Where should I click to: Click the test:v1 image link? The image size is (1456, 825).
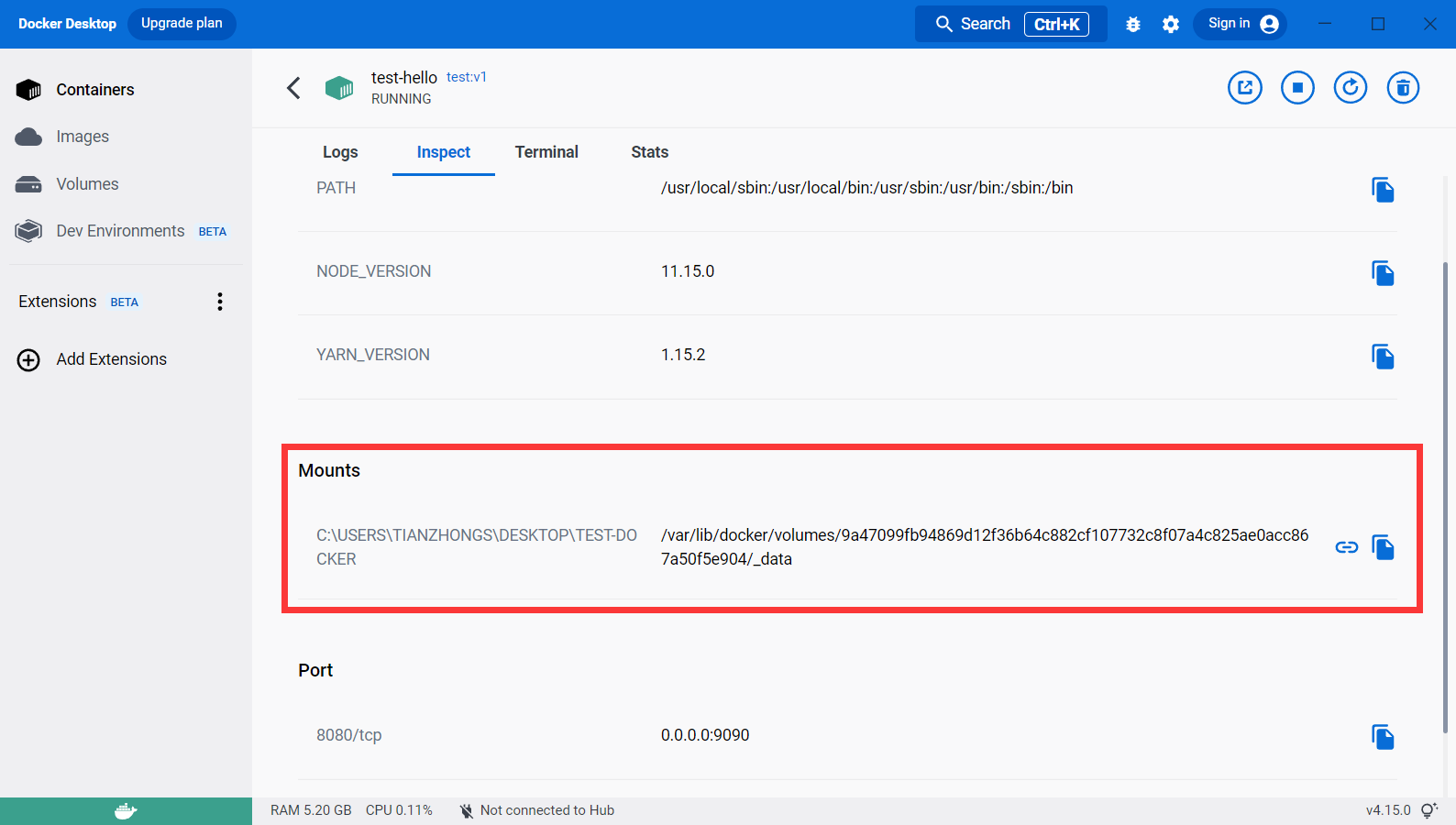[x=467, y=77]
